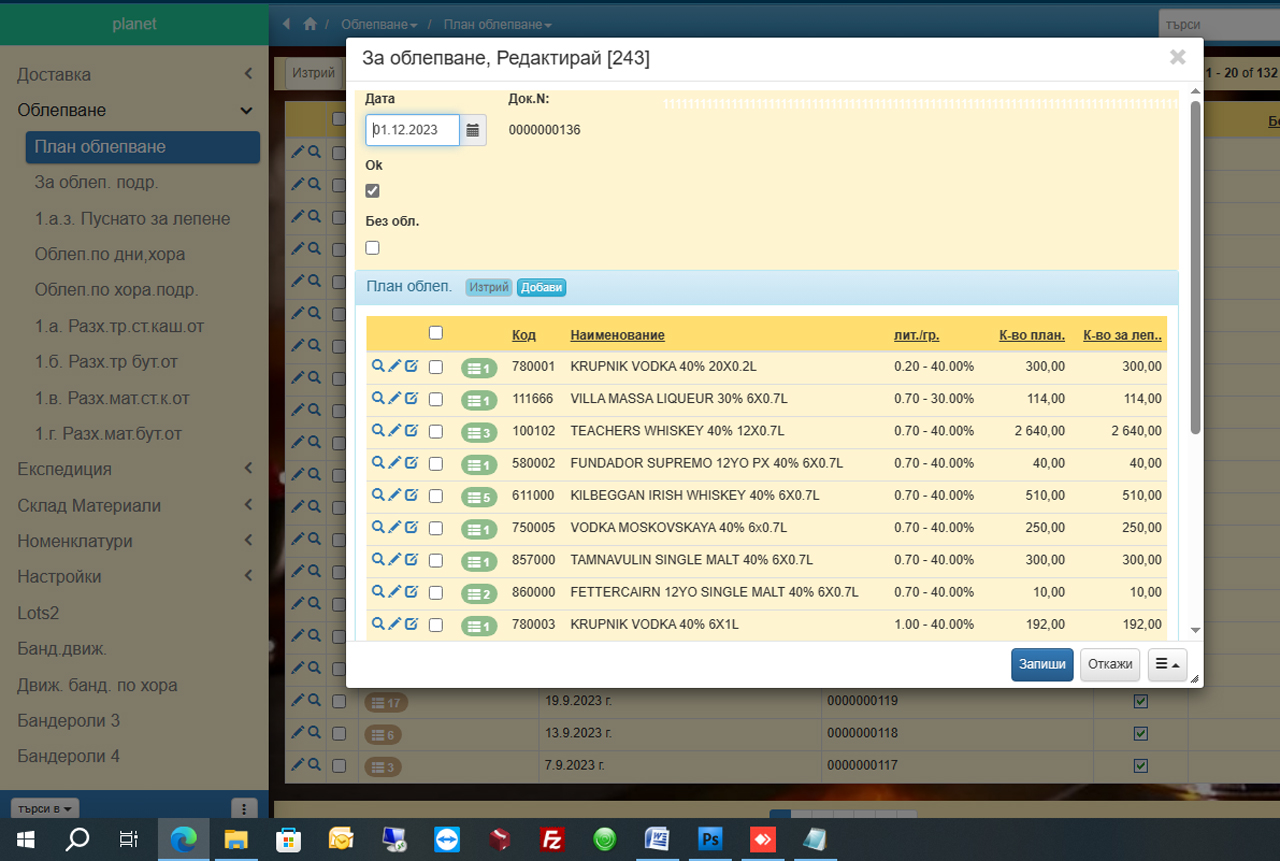Click the back arrow in top navigation bar
This screenshot has height=861, width=1280.
pyautogui.click(x=287, y=23)
